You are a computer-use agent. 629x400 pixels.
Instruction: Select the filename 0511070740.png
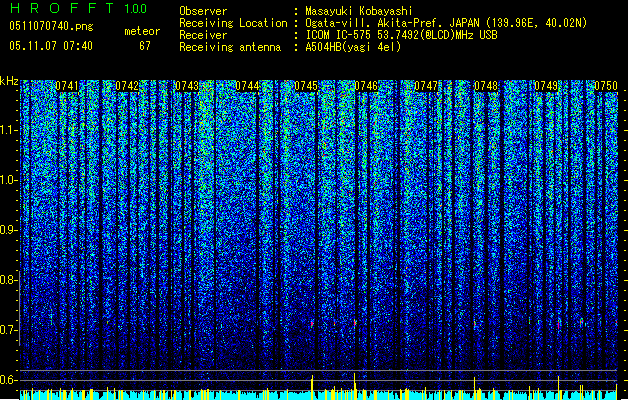51,27
